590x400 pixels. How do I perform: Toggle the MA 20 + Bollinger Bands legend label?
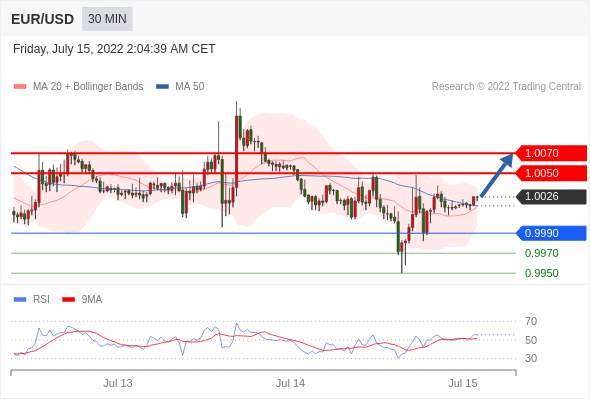[x=88, y=87]
